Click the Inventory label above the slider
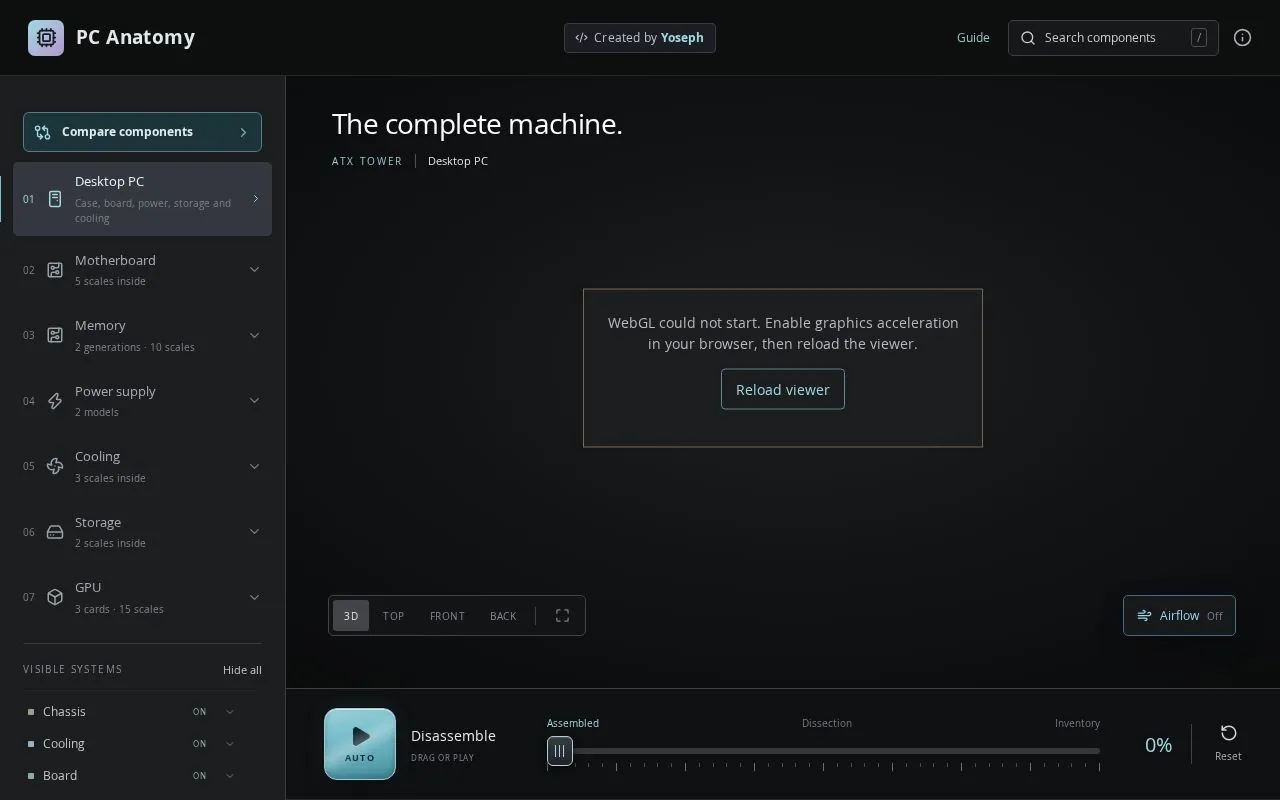 (x=1077, y=723)
